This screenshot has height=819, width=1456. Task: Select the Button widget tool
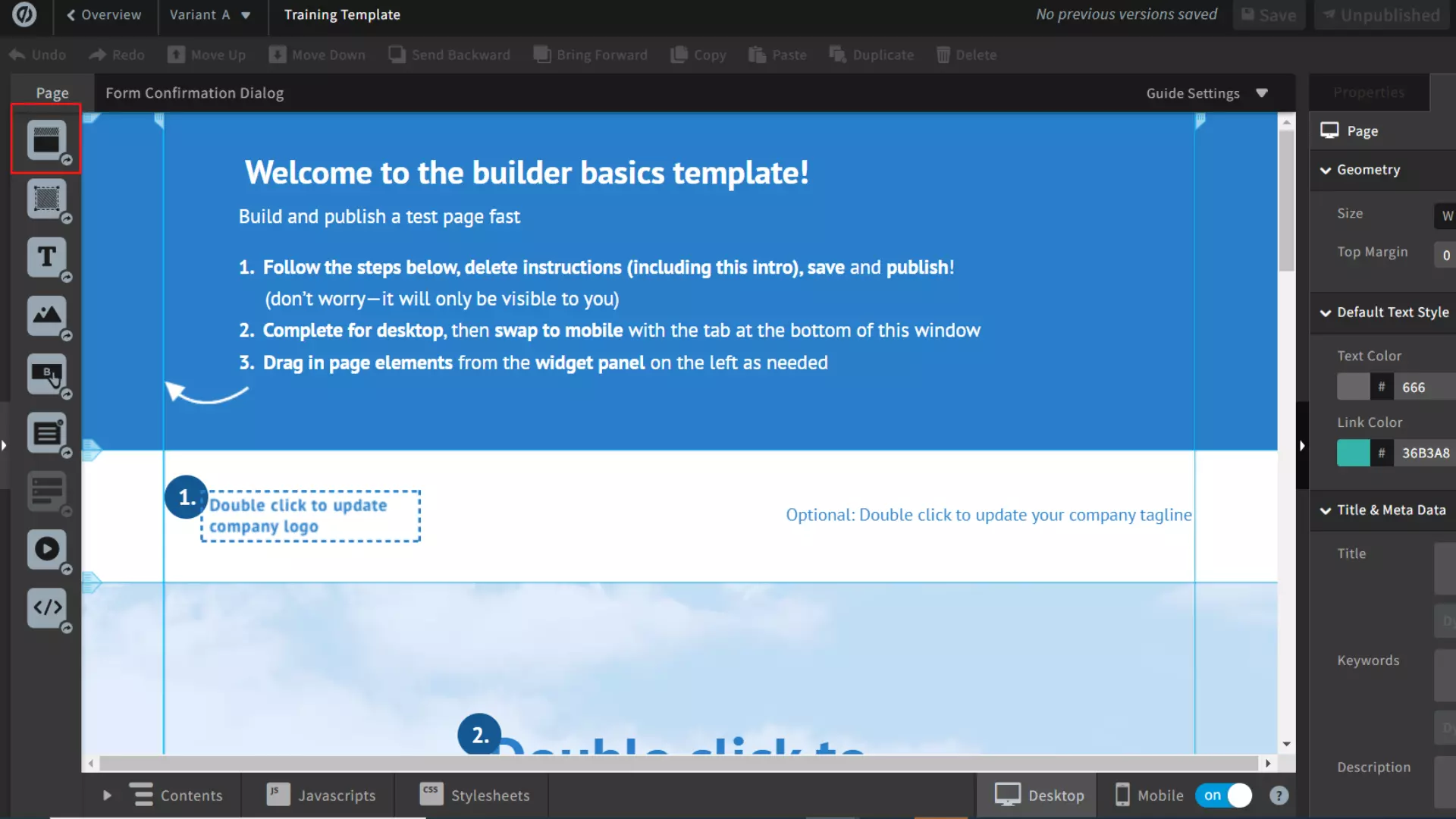pos(47,375)
